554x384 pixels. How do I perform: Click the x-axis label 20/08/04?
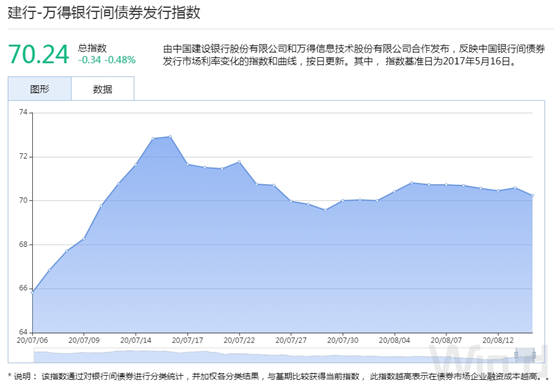(395, 341)
